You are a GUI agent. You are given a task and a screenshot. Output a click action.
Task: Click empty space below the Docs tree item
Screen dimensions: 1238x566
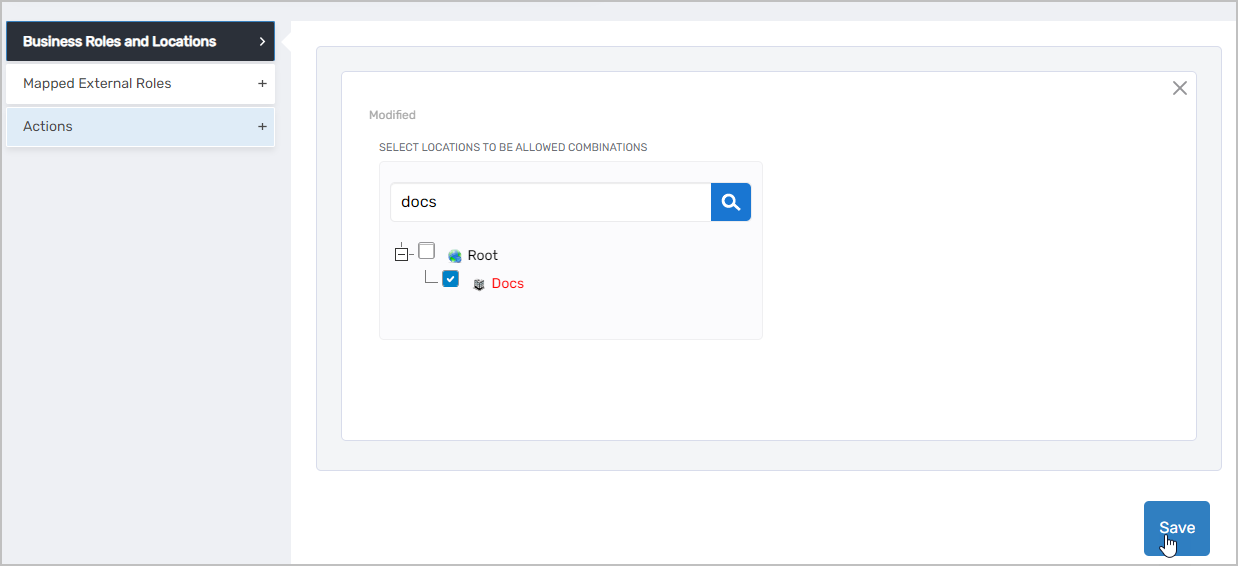[570, 318]
